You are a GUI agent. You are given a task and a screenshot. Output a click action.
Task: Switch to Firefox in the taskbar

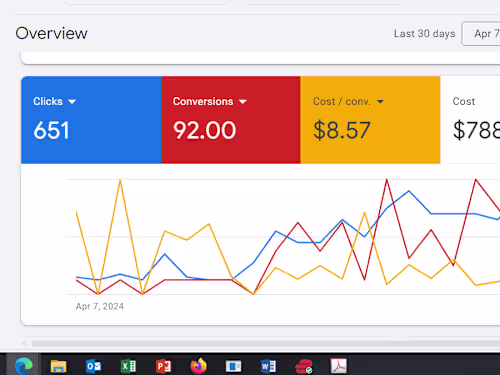(198, 366)
